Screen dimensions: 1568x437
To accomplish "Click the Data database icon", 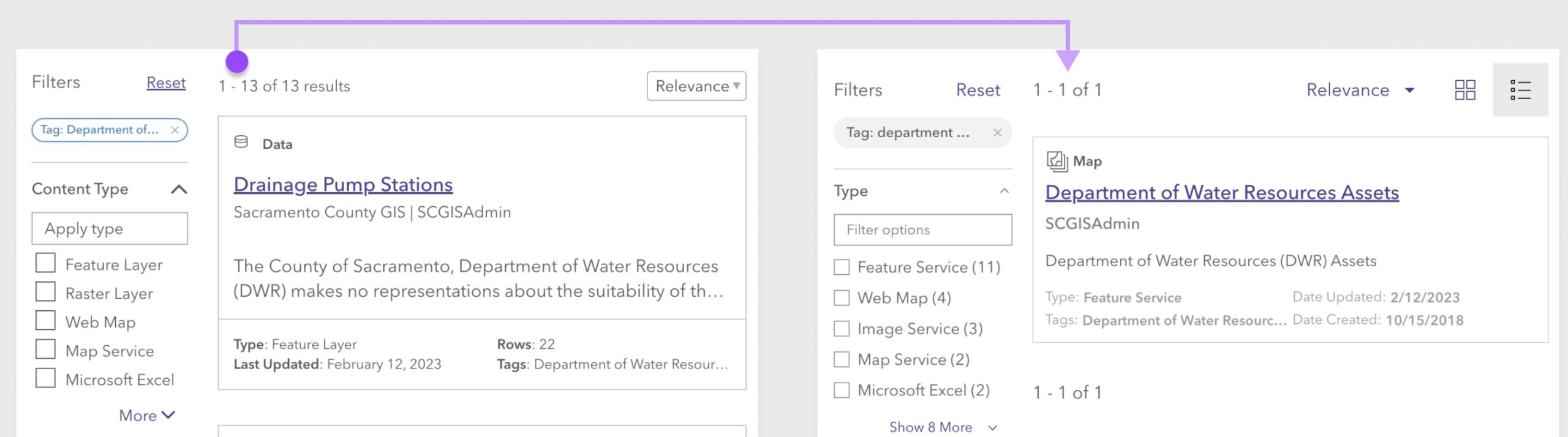I will (241, 143).
